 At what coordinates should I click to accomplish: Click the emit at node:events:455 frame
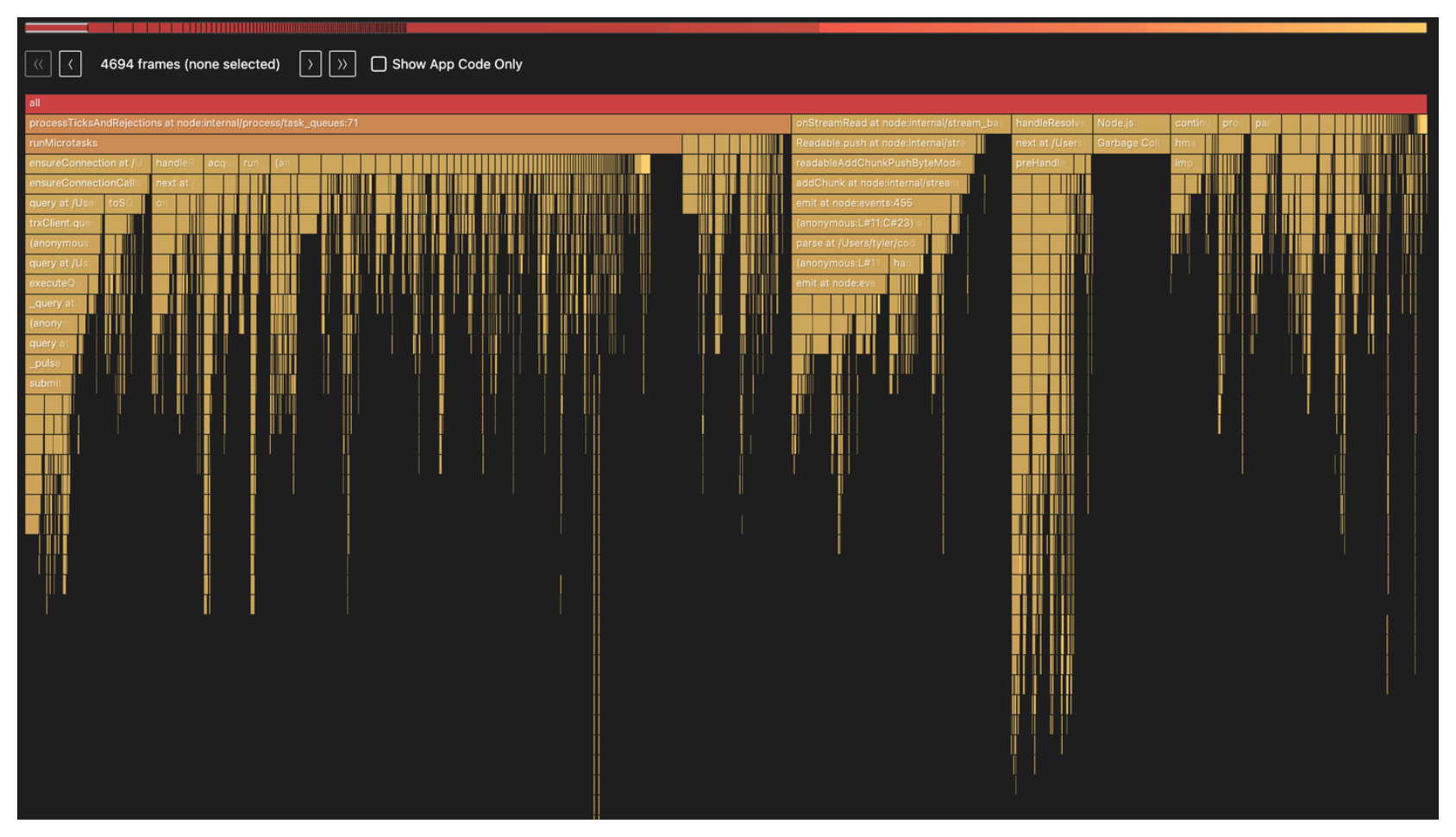[x=875, y=204]
